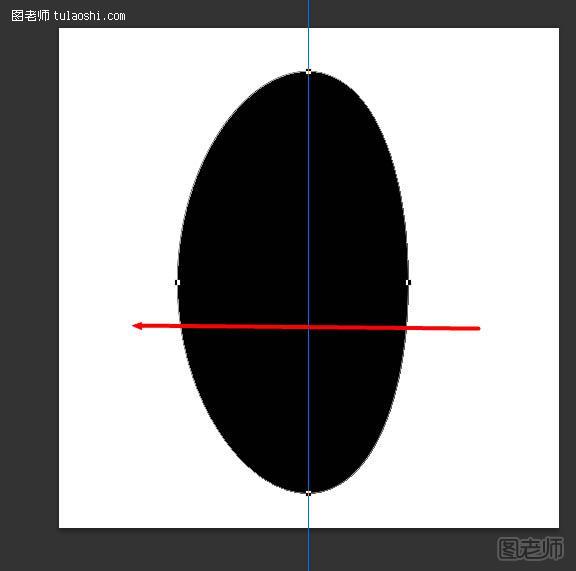Click the 图老师 logo watermark at bottom right

pos(530,548)
